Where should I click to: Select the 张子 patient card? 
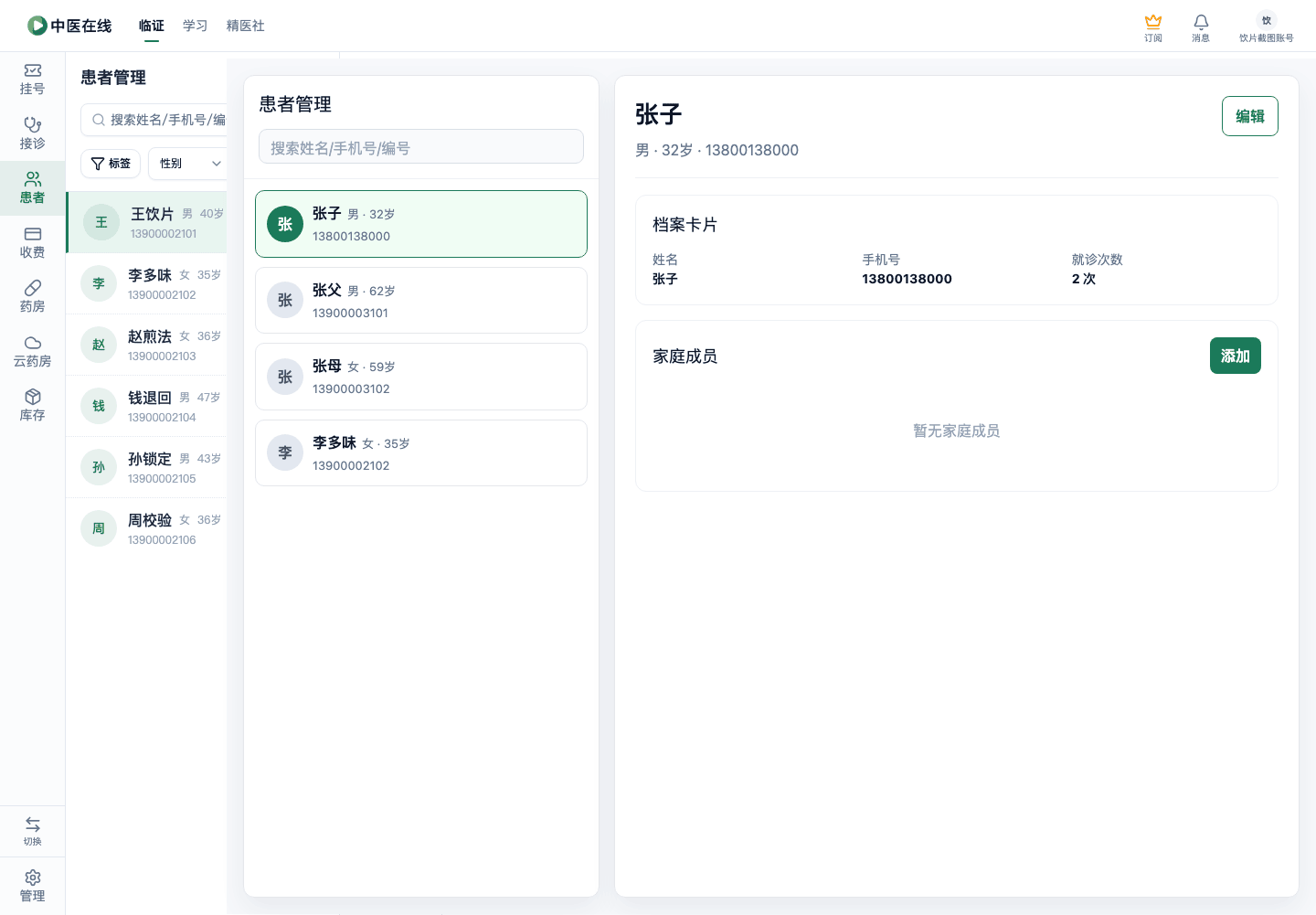pos(421,224)
